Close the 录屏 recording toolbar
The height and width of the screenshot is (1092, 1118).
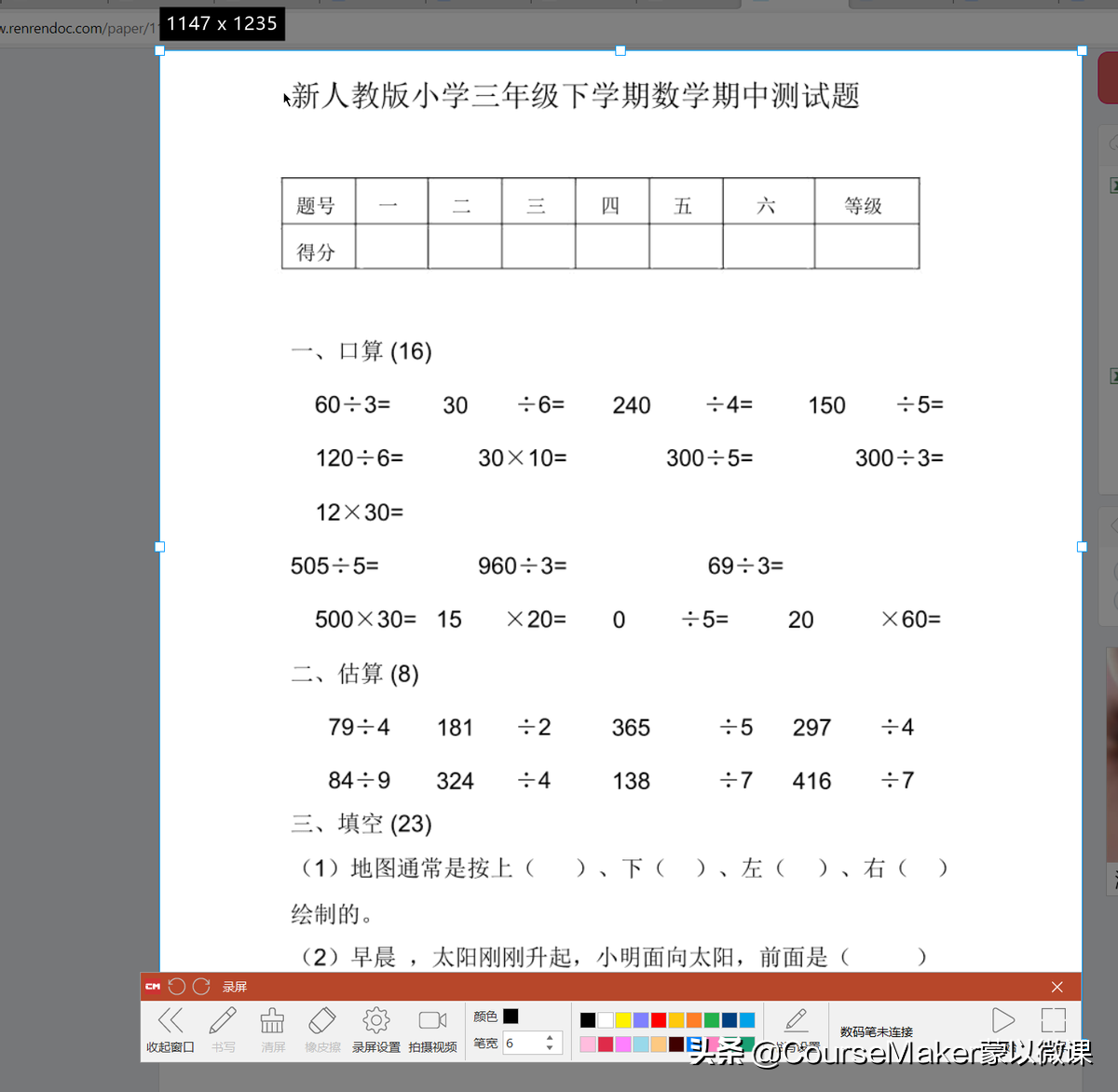(1057, 987)
